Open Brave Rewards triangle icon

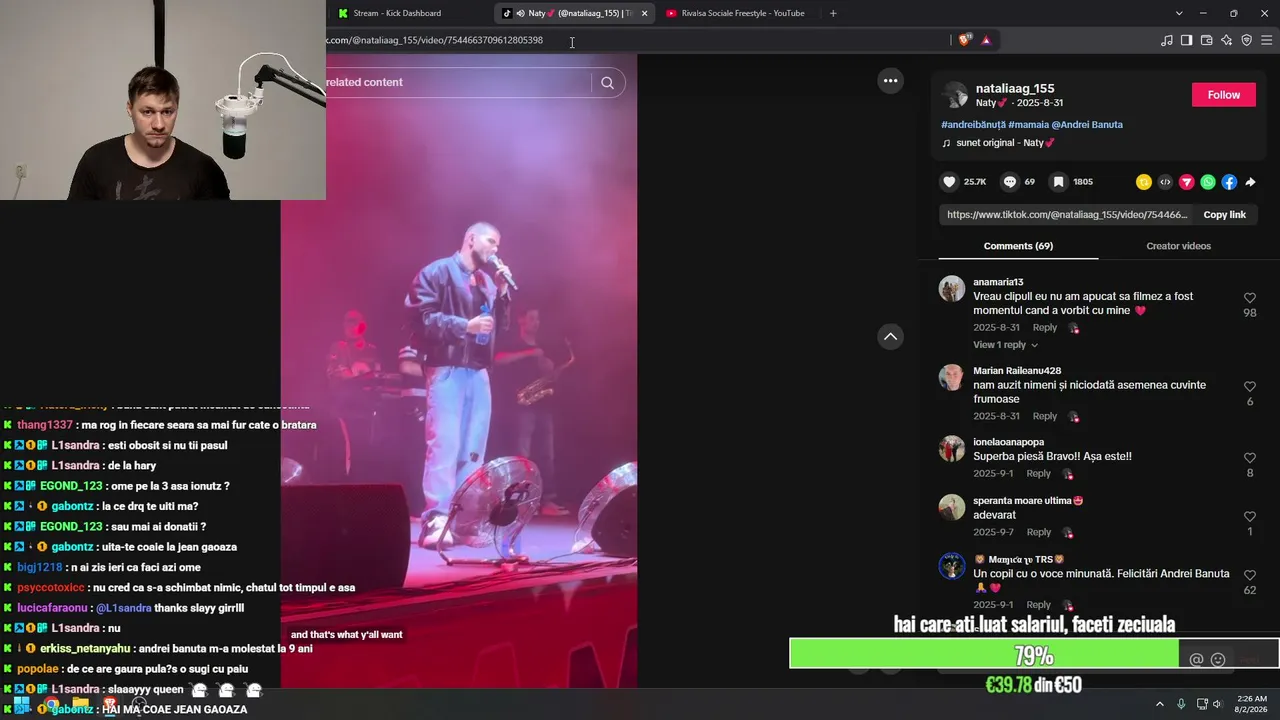click(986, 40)
